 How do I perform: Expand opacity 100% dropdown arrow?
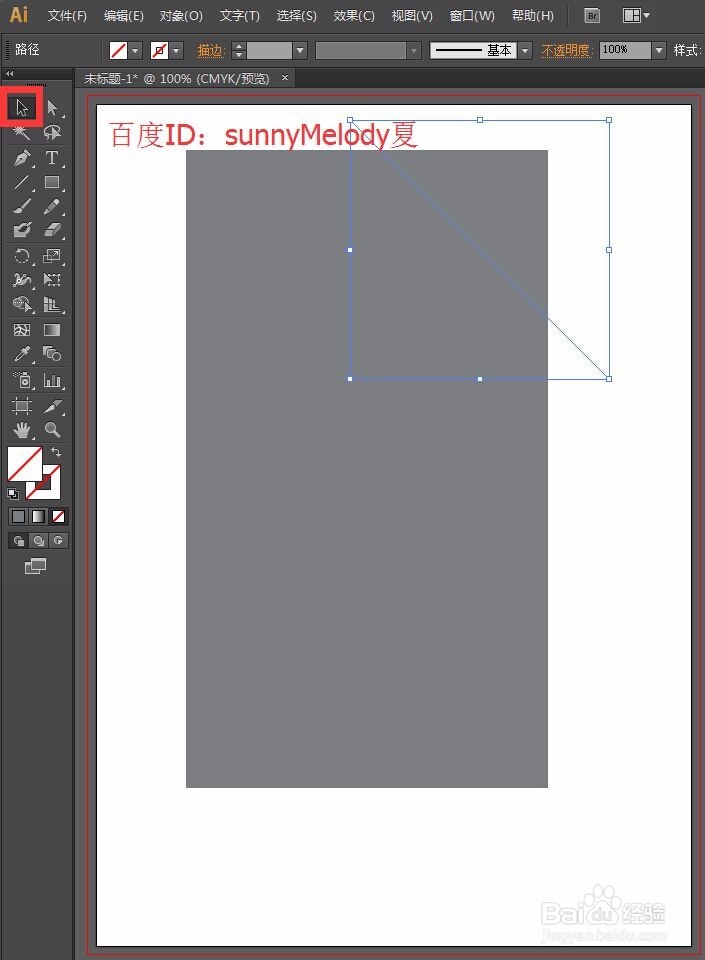tap(658, 50)
